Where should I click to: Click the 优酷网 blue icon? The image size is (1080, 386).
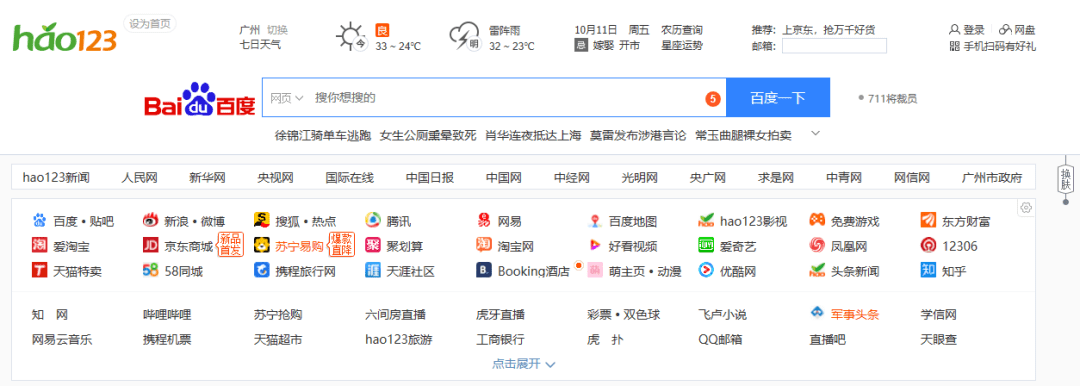coord(706,270)
